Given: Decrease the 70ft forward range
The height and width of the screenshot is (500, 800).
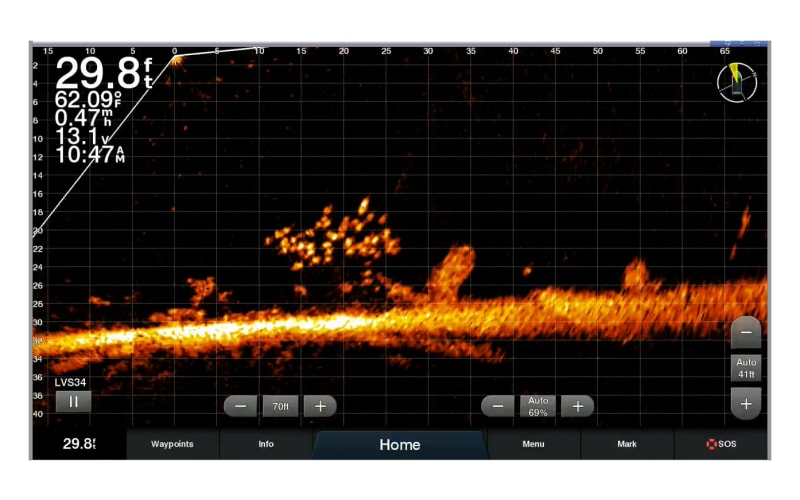Looking at the screenshot, I should click(240, 406).
